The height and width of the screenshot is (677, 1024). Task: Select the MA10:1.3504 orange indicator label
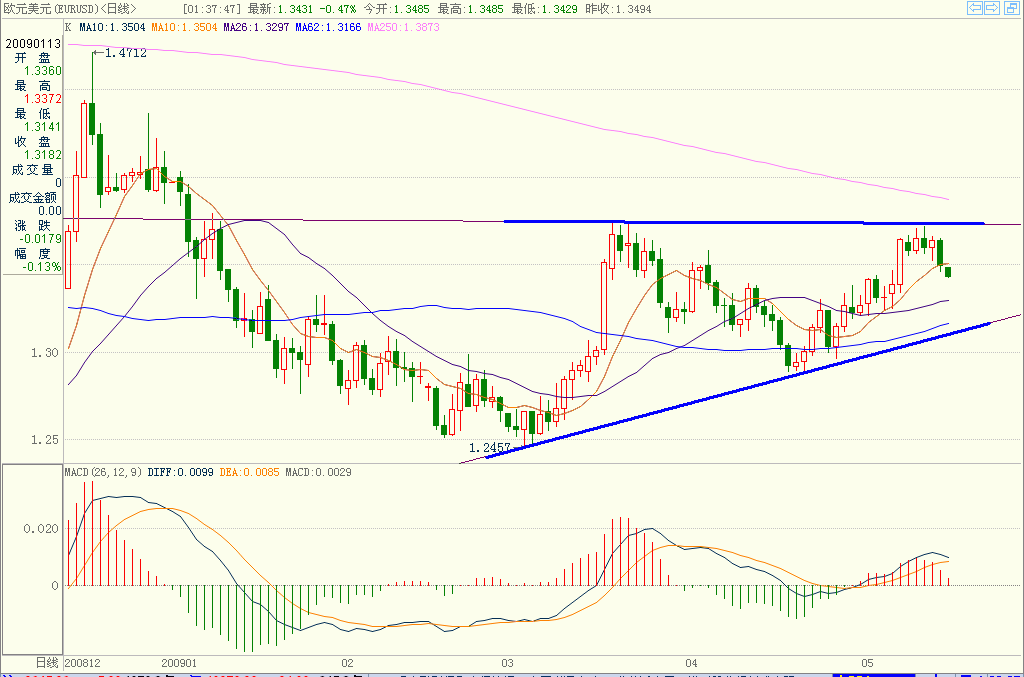pyautogui.click(x=184, y=27)
